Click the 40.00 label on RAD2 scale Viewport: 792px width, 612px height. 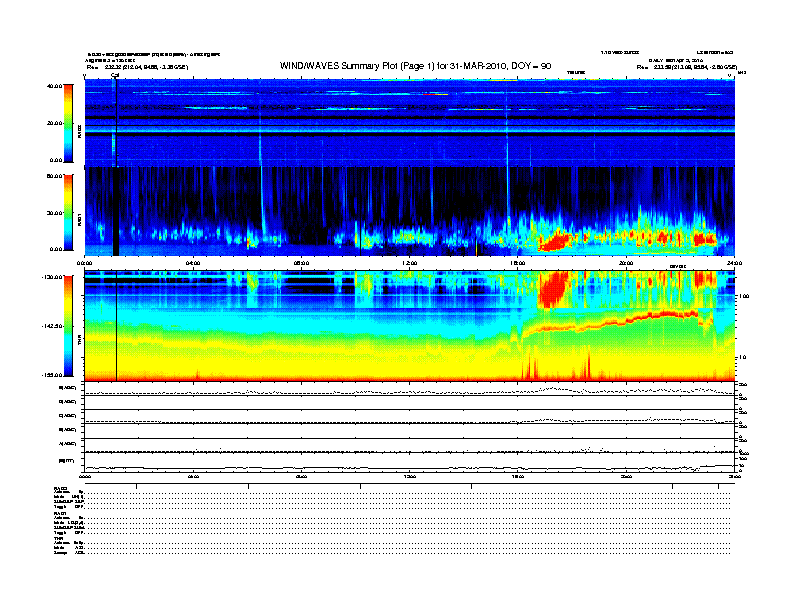55,86
